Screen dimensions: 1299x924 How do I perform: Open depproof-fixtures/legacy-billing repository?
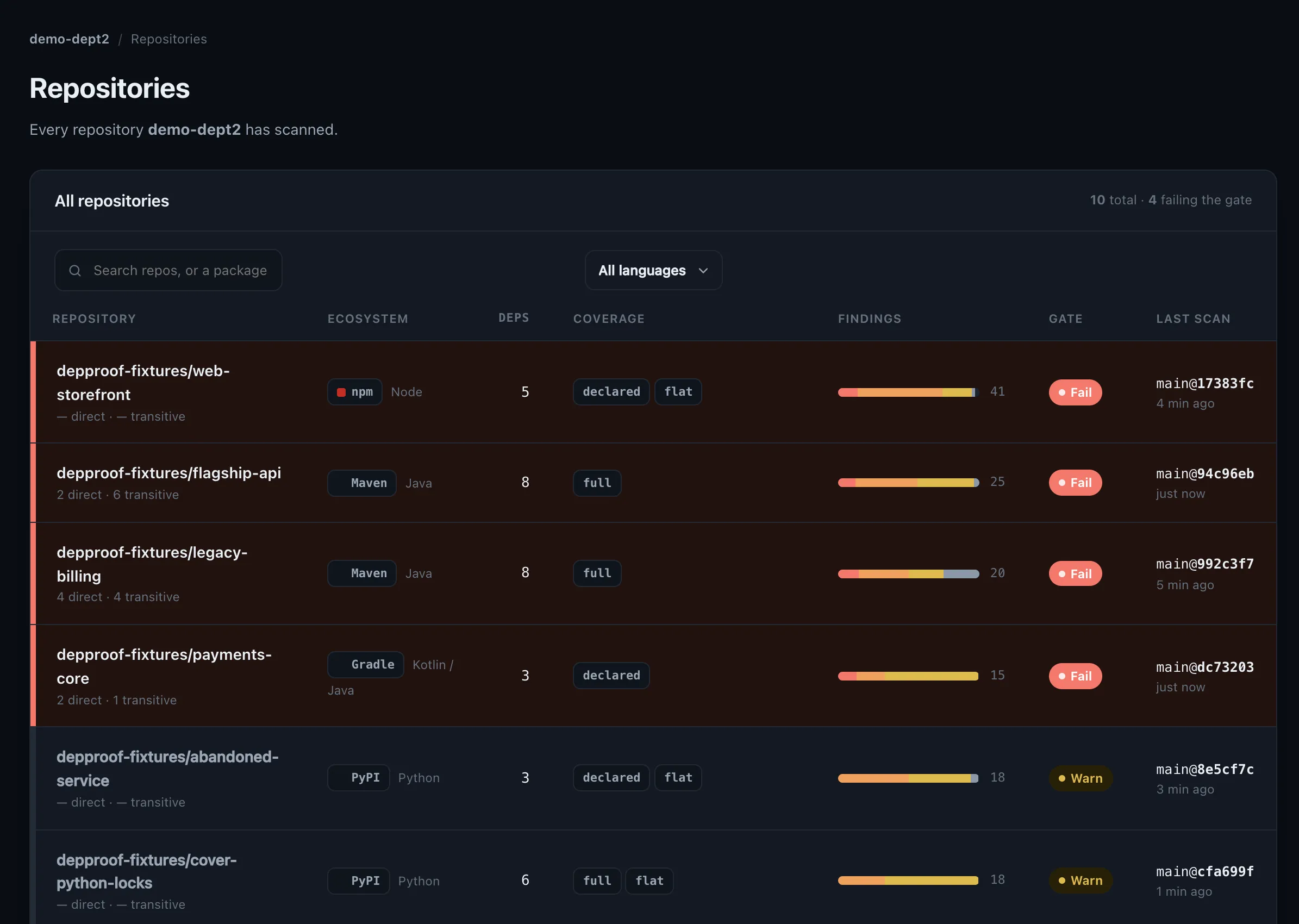click(152, 564)
